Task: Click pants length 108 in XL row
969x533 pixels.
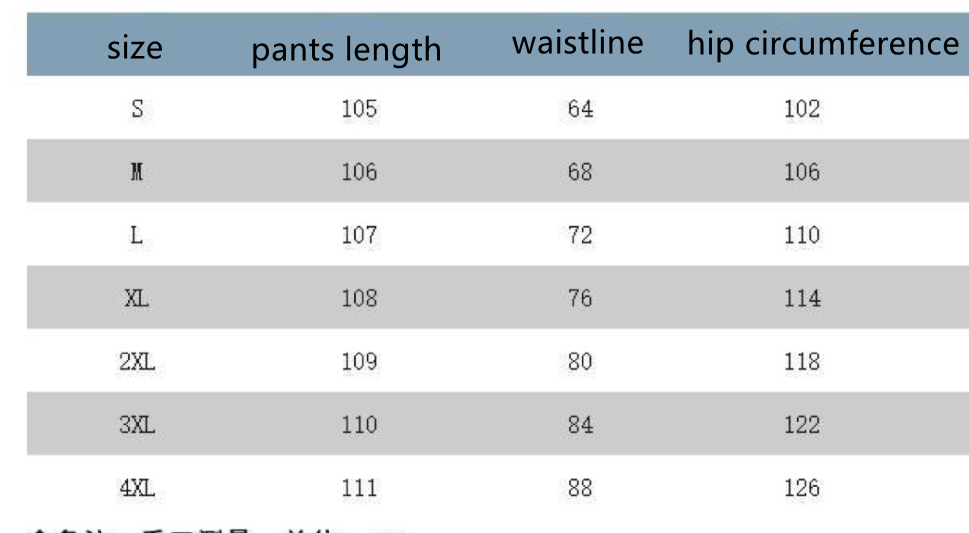Action: [x=359, y=298]
